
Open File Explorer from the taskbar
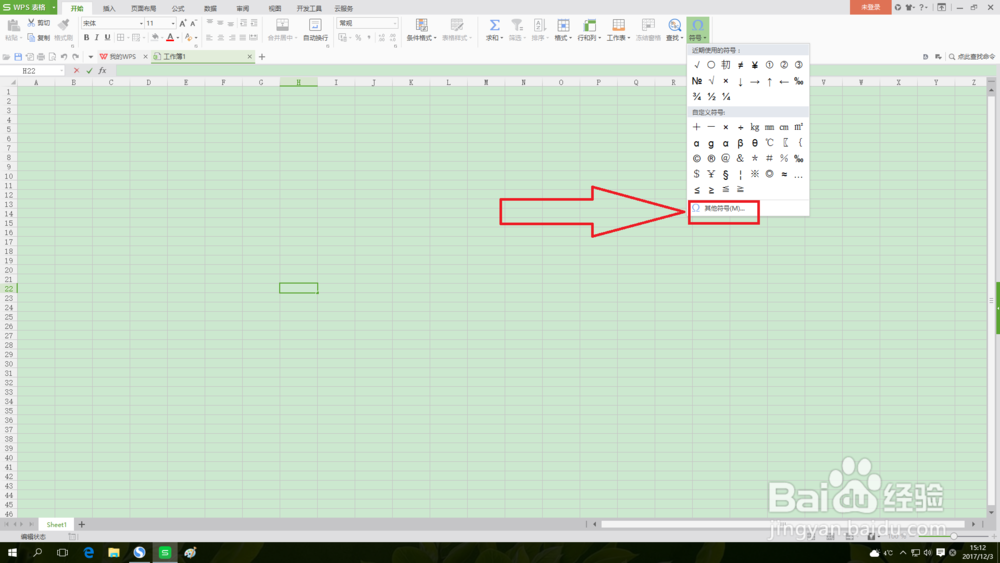(114, 552)
